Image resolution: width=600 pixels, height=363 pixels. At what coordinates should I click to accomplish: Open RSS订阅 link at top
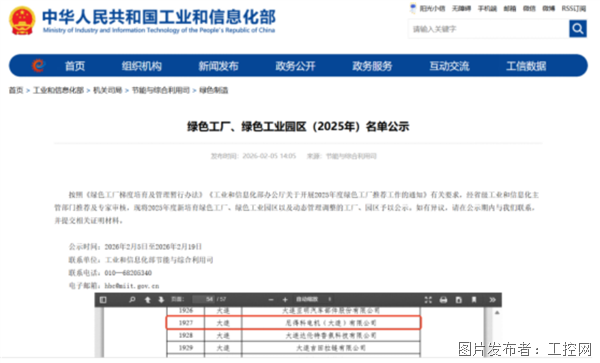[x=574, y=8]
